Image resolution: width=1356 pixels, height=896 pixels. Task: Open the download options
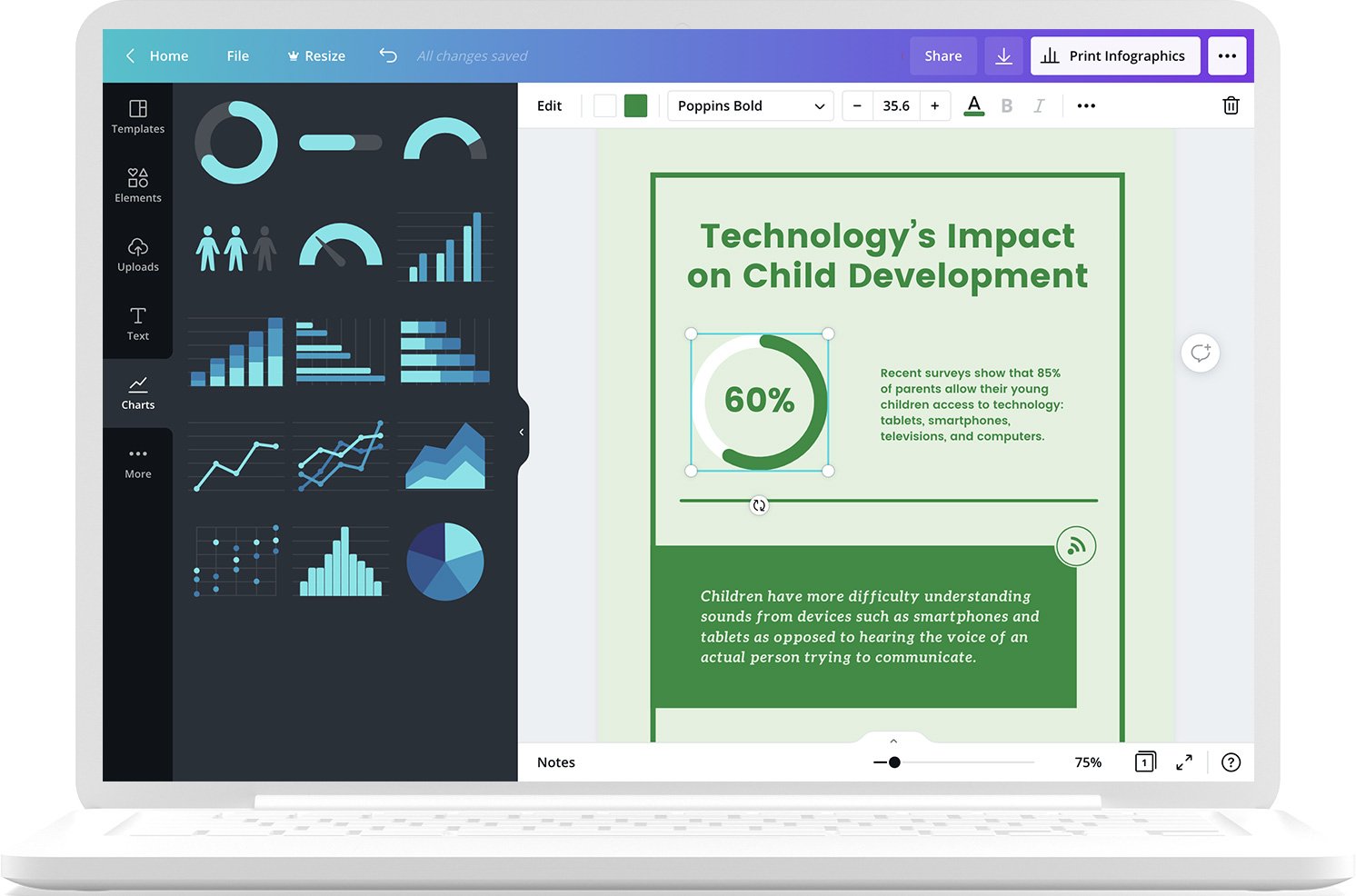[1003, 55]
